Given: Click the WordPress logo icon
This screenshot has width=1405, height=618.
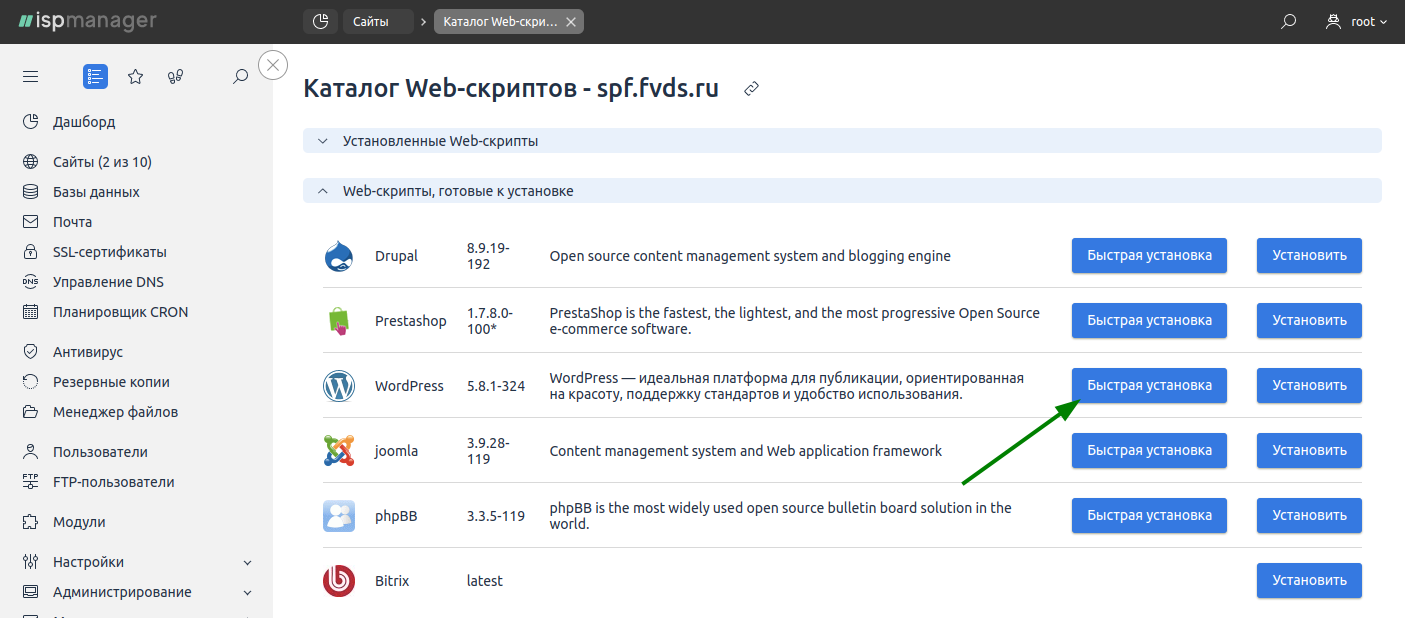Looking at the screenshot, I should [339, 386].
